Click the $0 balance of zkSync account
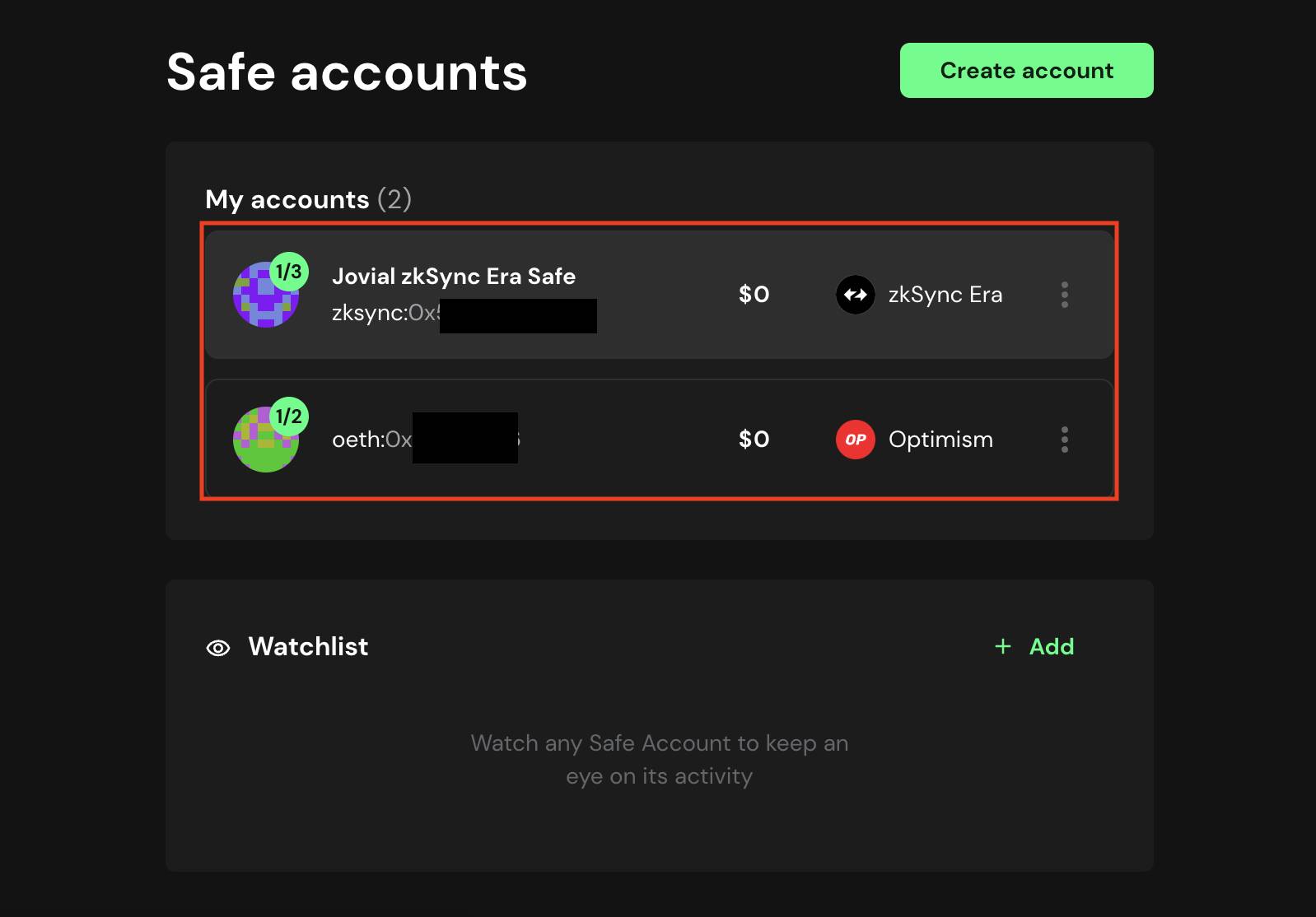This screenshot has height=917, width=1316. point(754,295)
